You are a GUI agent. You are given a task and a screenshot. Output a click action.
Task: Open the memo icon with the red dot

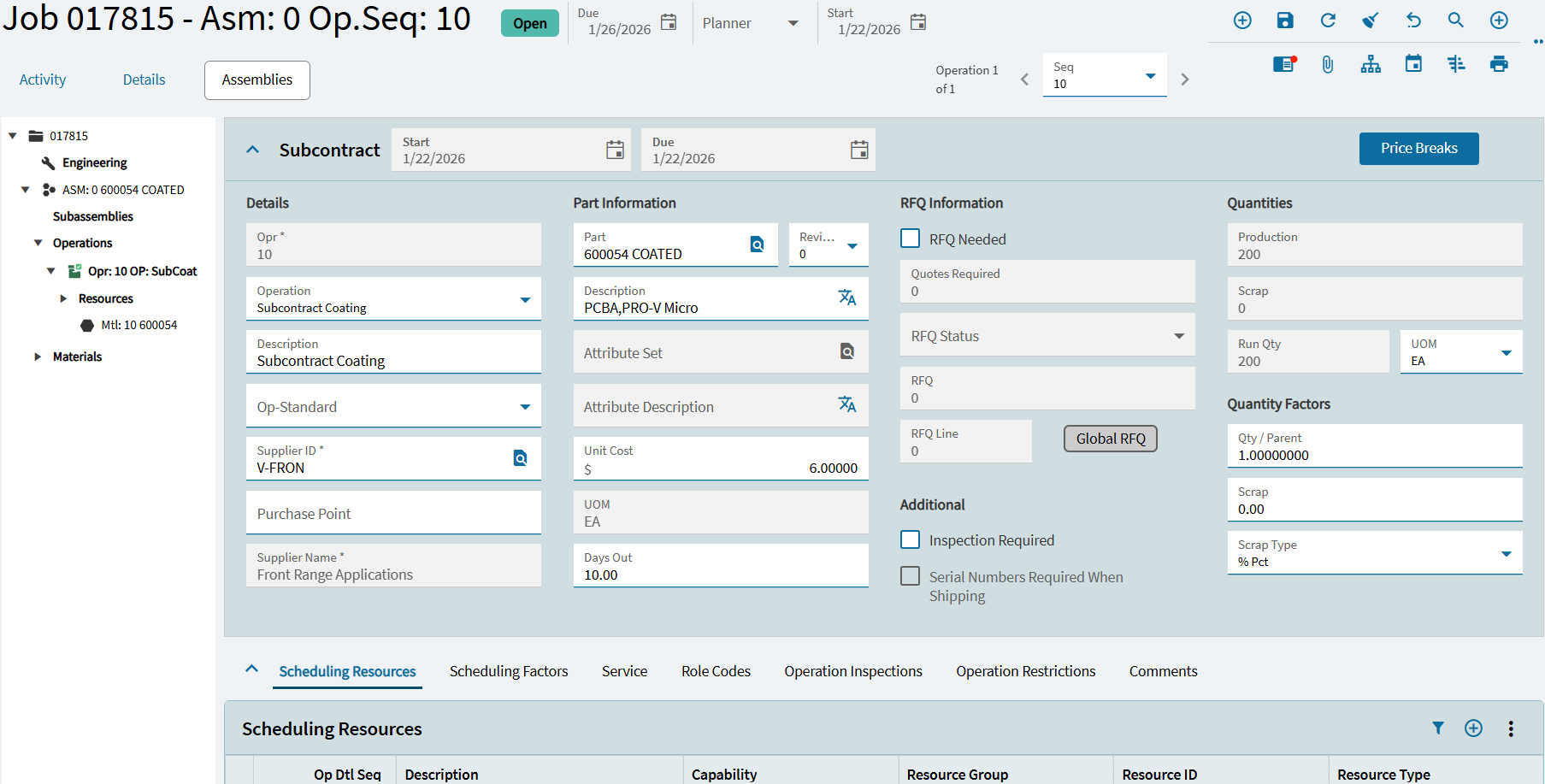(x=1285, y=64)
